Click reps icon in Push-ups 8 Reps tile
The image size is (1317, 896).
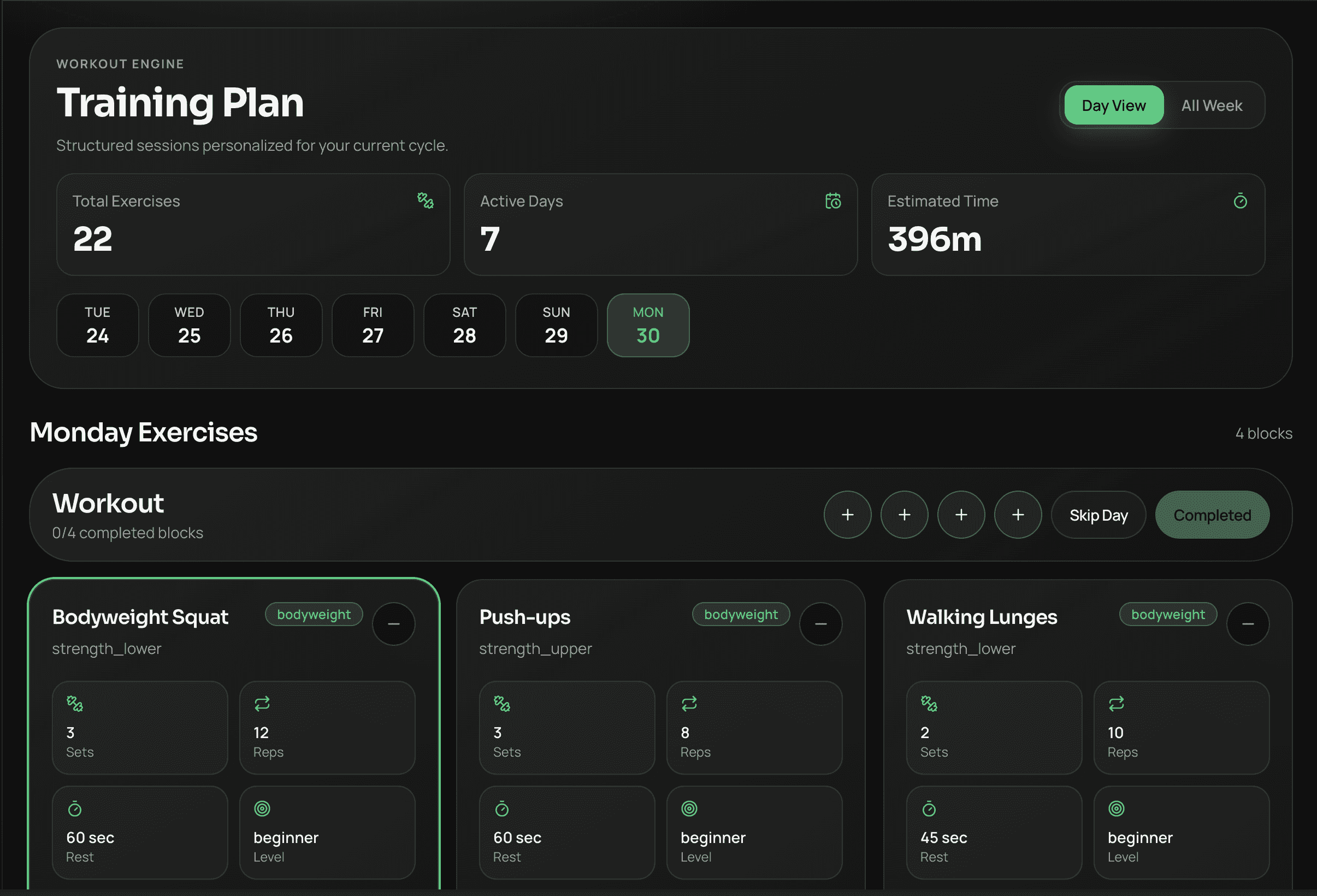click(688, 704)
